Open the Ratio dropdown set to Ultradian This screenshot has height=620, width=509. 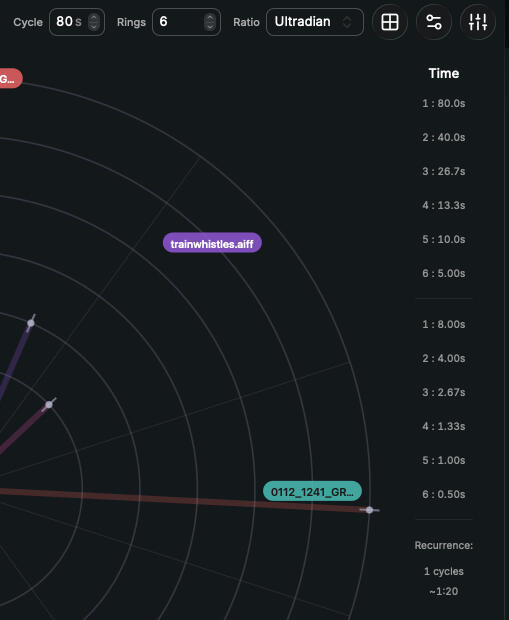[315, 22]
